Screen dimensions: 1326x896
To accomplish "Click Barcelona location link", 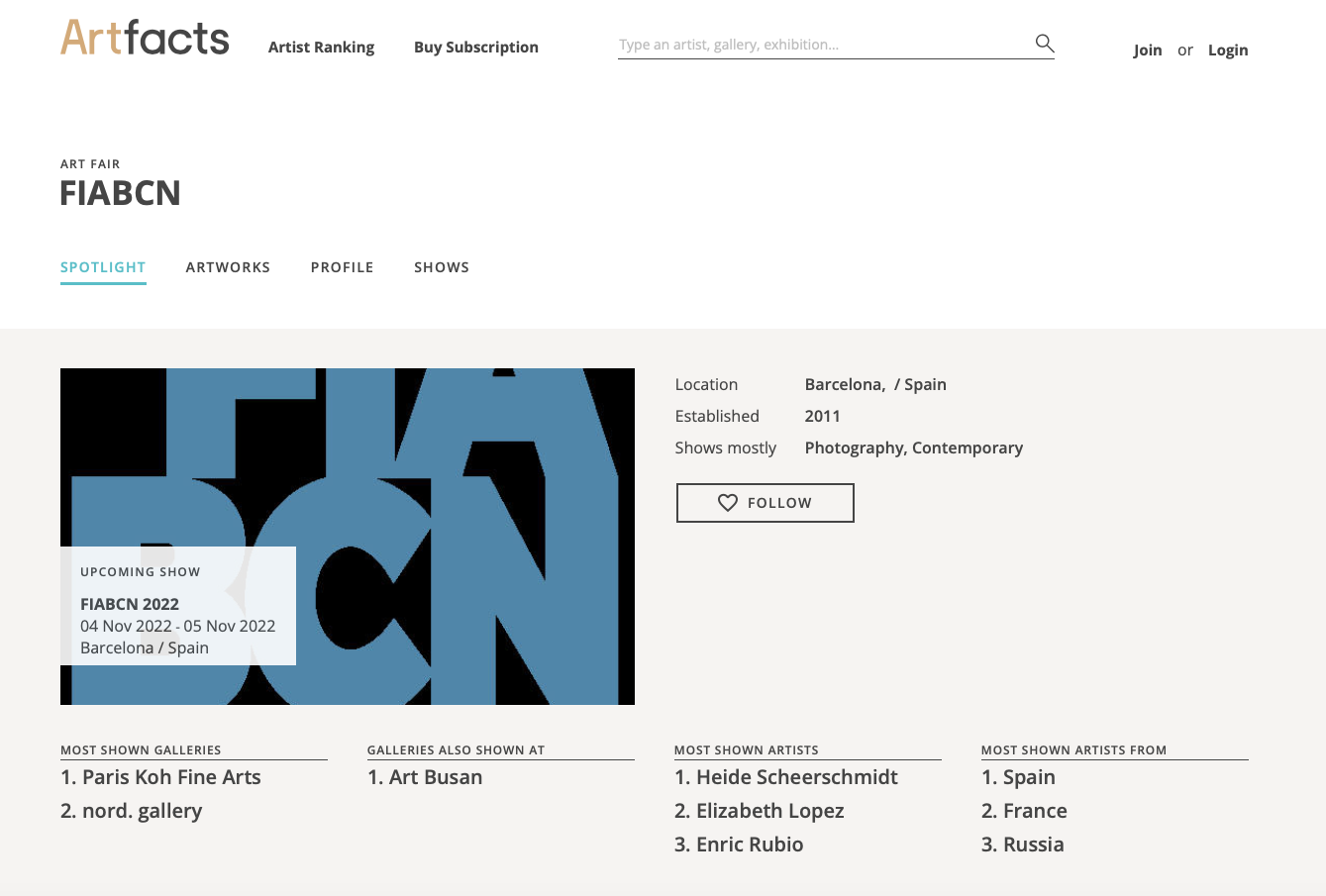I will (x=845, y=384).
